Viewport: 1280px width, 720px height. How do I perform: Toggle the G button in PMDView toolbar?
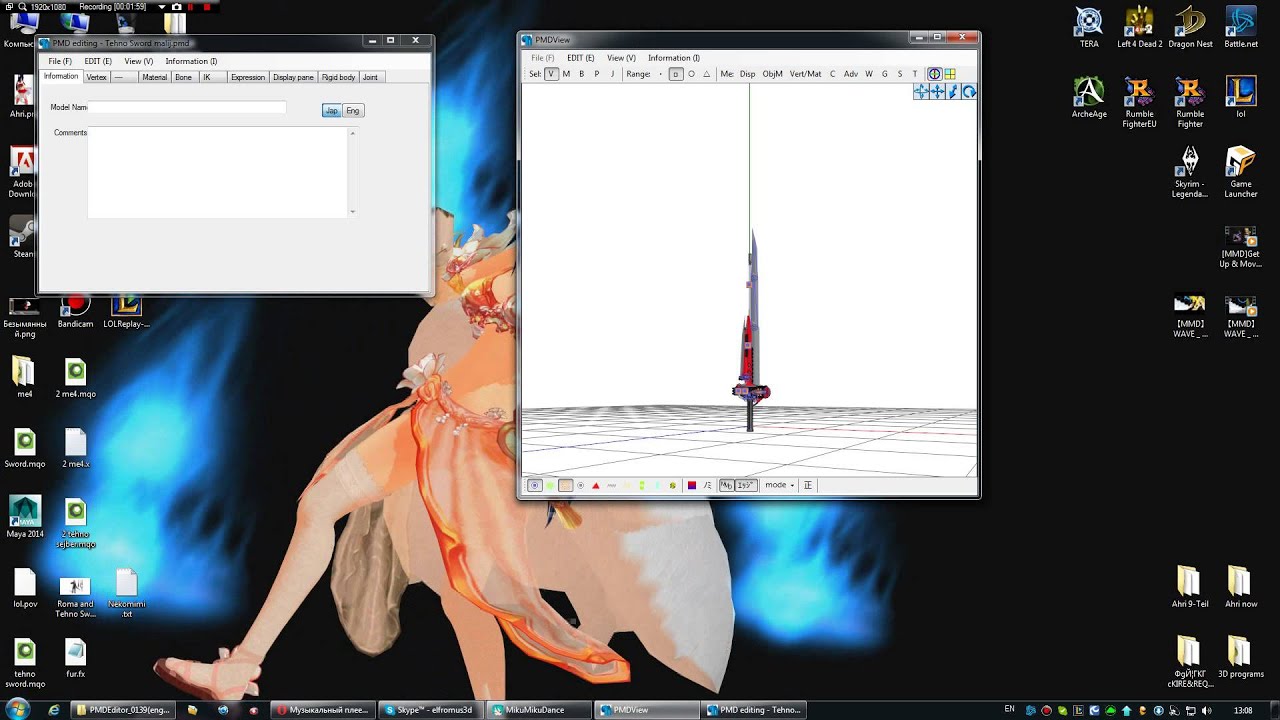coord(884,74)
